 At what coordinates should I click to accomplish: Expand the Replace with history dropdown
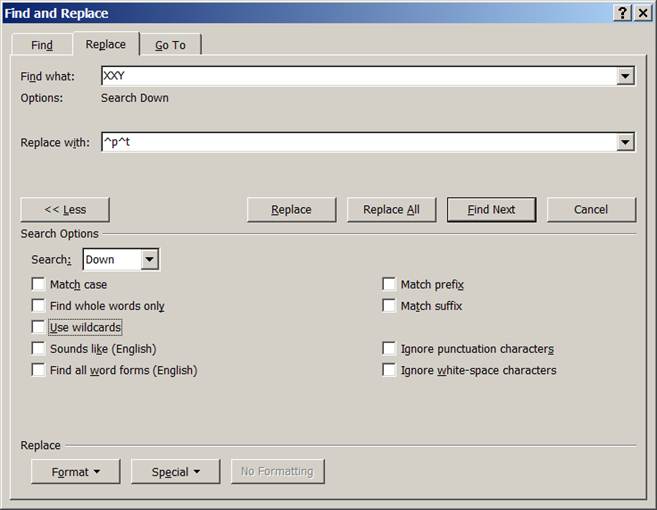coord(626,142)
